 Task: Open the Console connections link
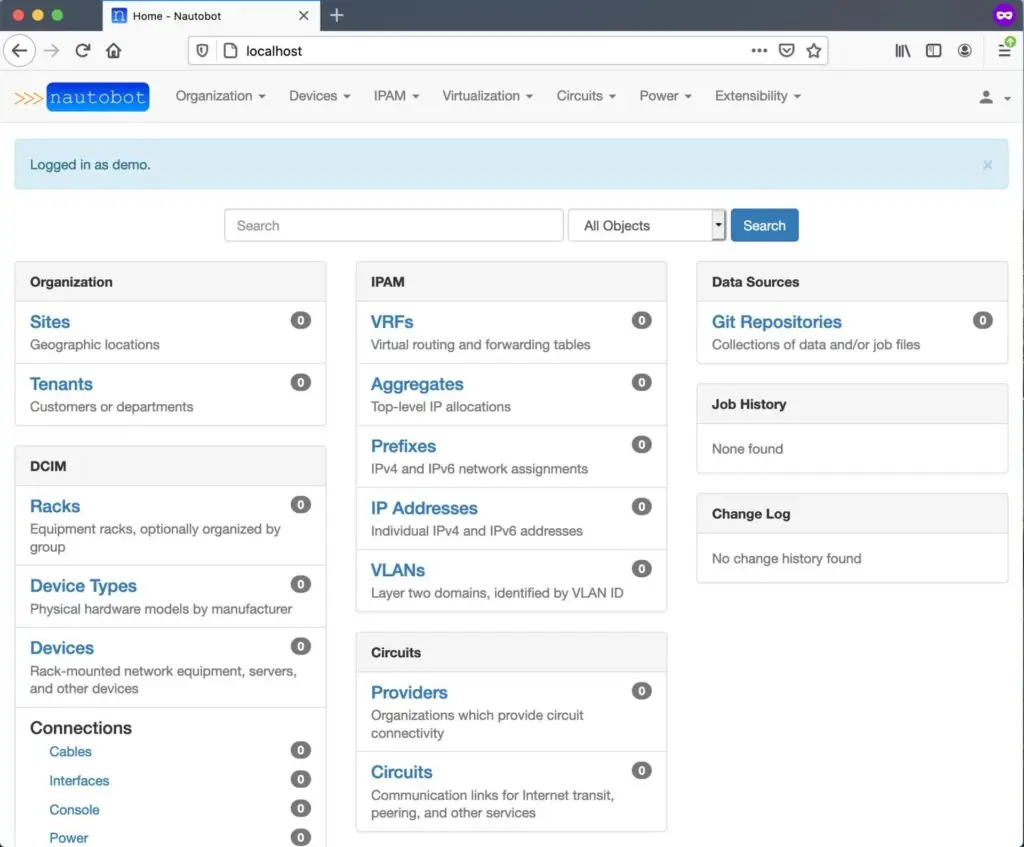point(74,810)
